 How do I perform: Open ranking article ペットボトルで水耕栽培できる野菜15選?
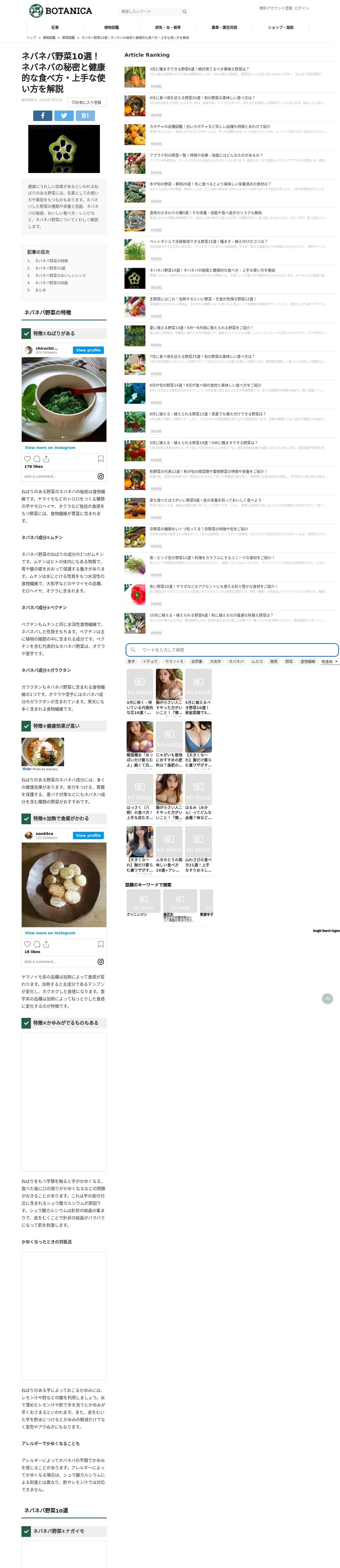208,242
